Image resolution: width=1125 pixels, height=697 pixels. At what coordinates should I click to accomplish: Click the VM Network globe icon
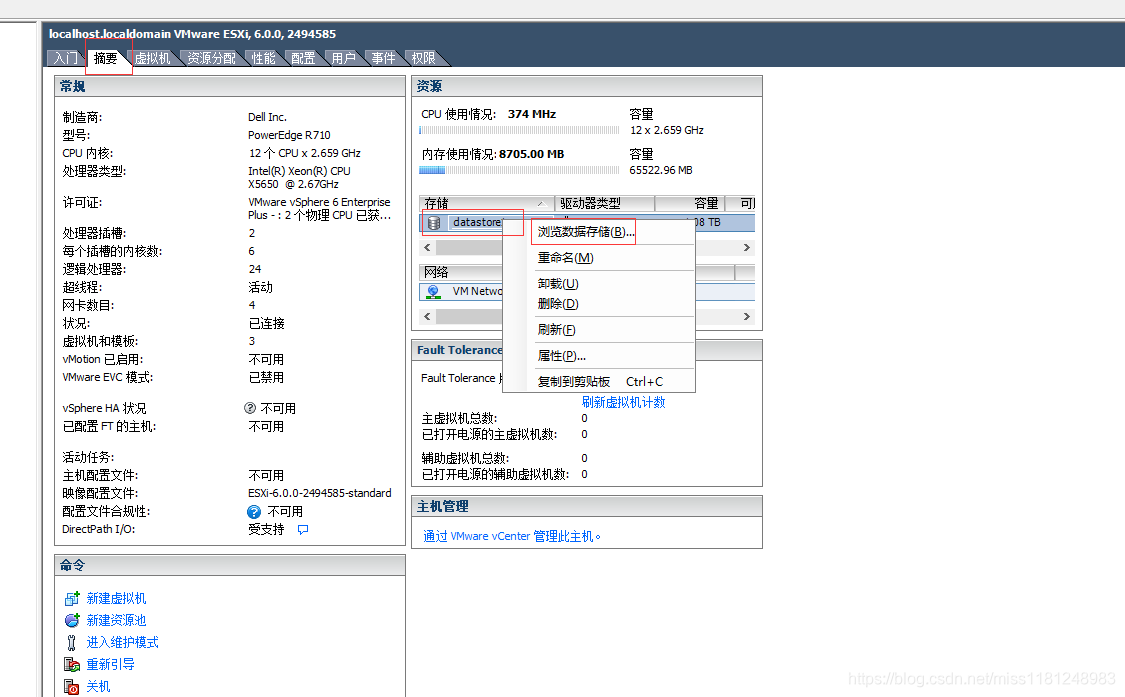(433, 291)
